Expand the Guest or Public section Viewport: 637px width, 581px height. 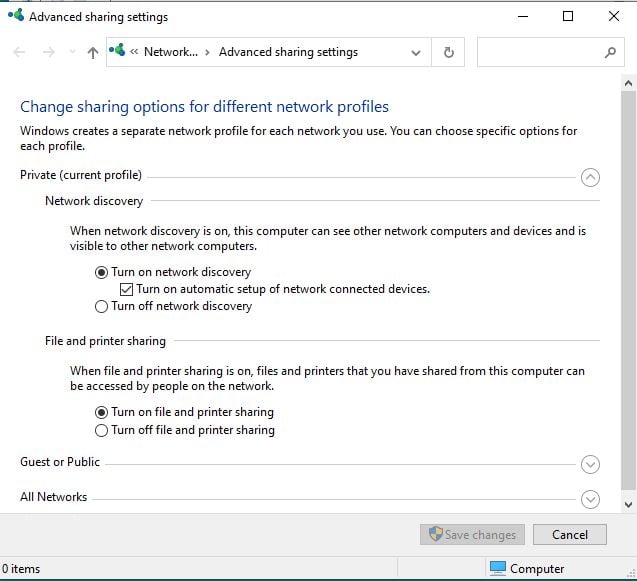tap(590, 464)
